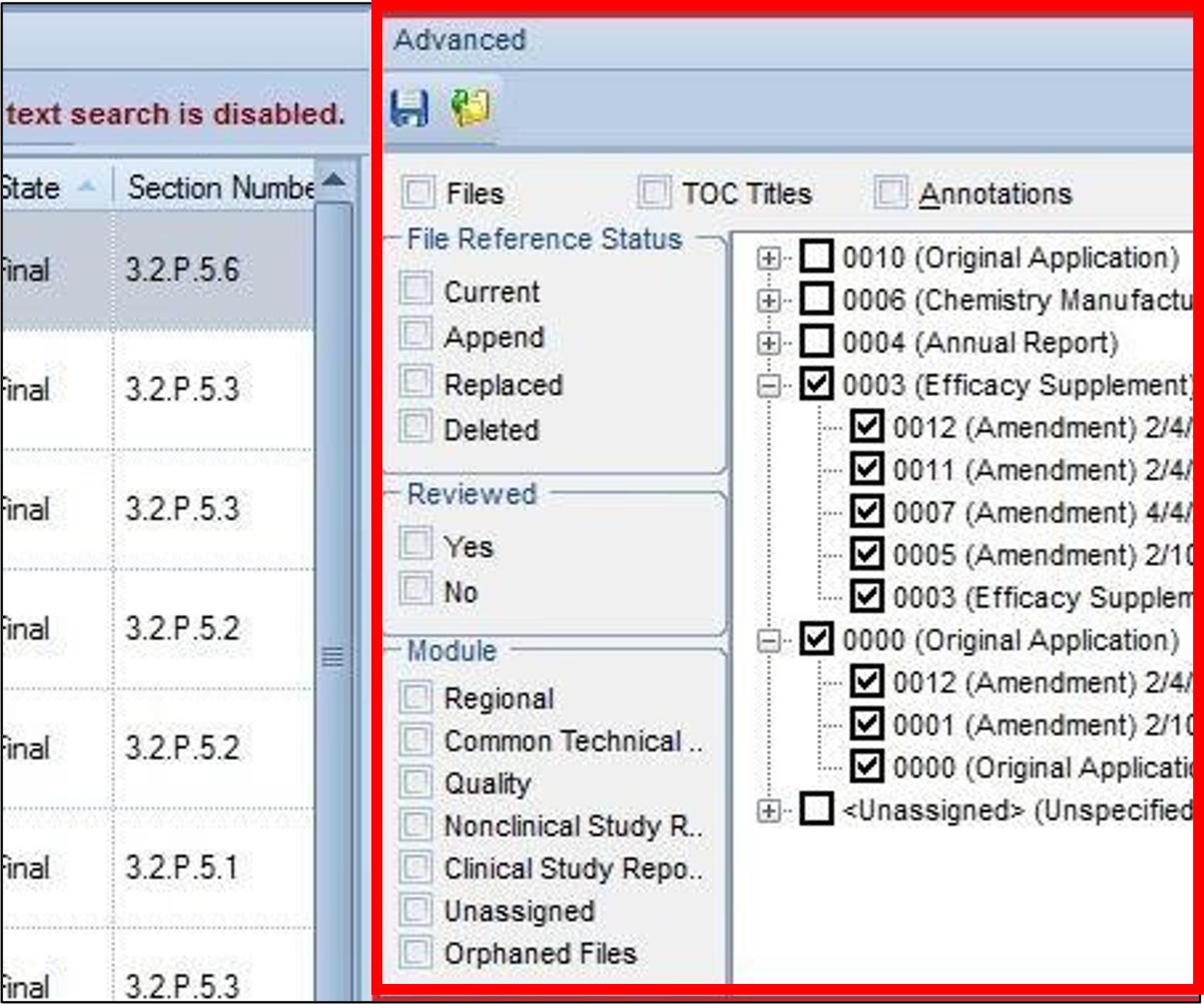Check the 0006 (Chemistry Manufactu box
Image resolution: width=1204 pixels, height=1004 pixels.
816,298
